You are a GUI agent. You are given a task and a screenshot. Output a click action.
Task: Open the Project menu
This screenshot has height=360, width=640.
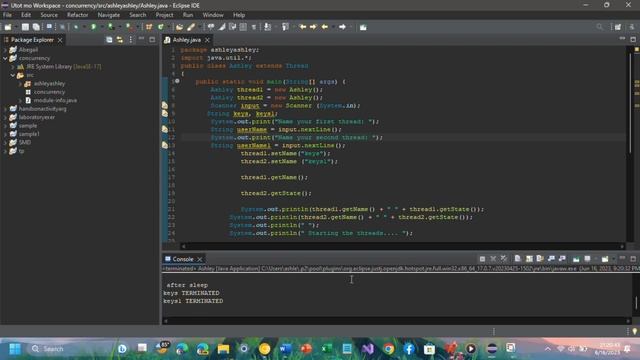(x=164, y=15)
